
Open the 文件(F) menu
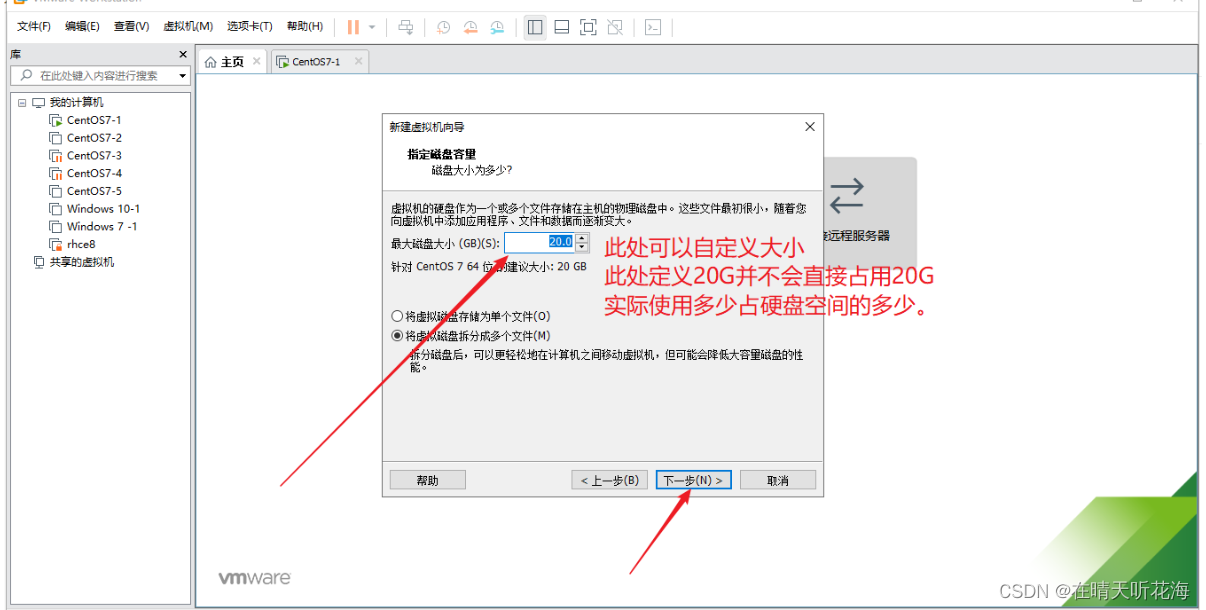point(34,26)
